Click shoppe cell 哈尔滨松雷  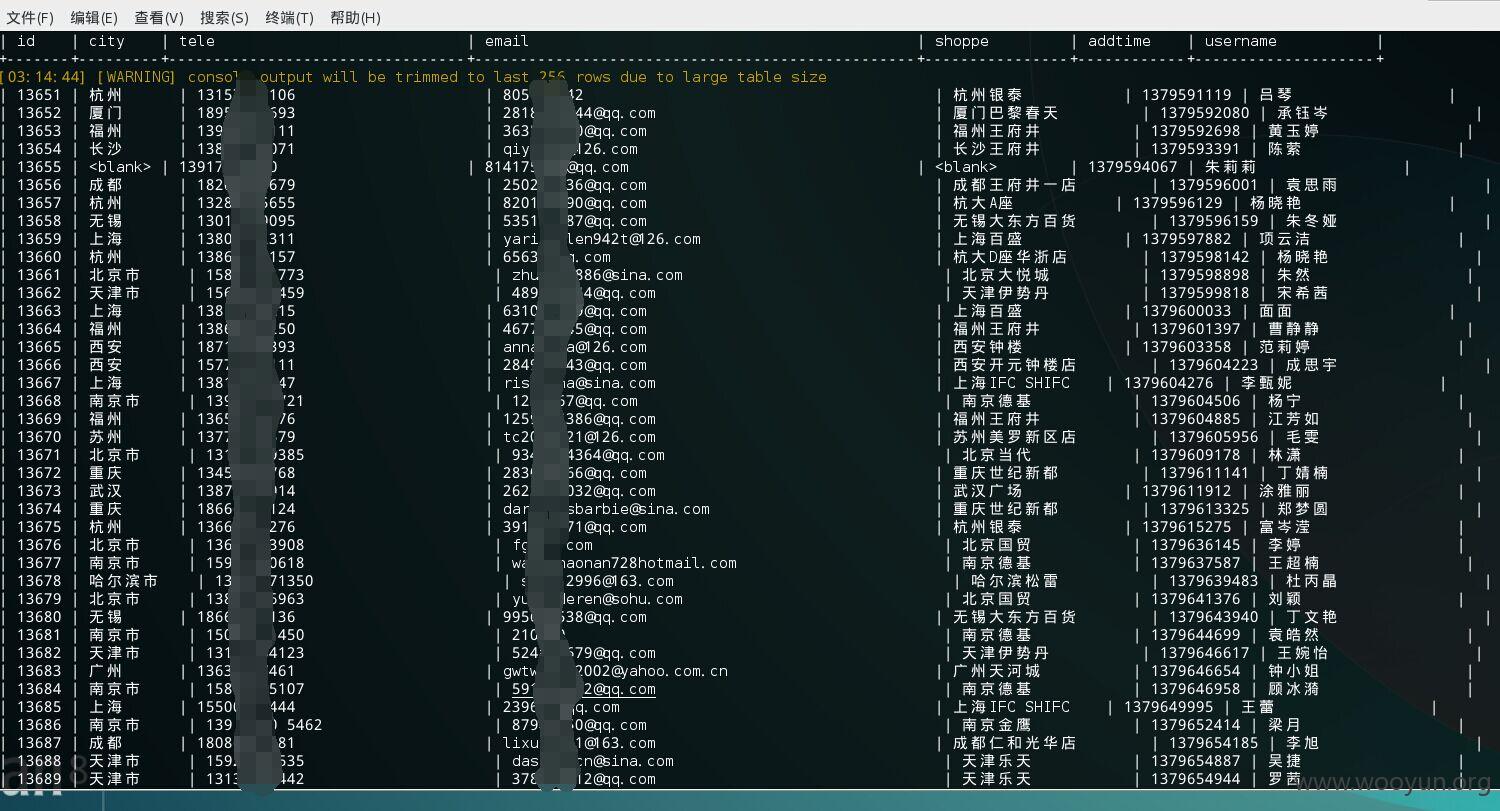click(x=1015, y=581)
